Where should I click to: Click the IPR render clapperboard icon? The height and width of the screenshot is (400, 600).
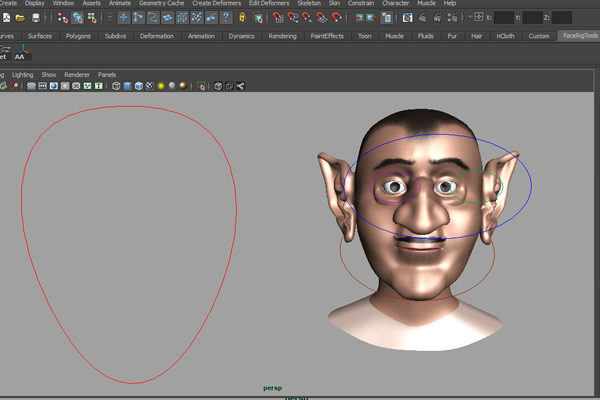pyautogui.click(x=437, y=18)
